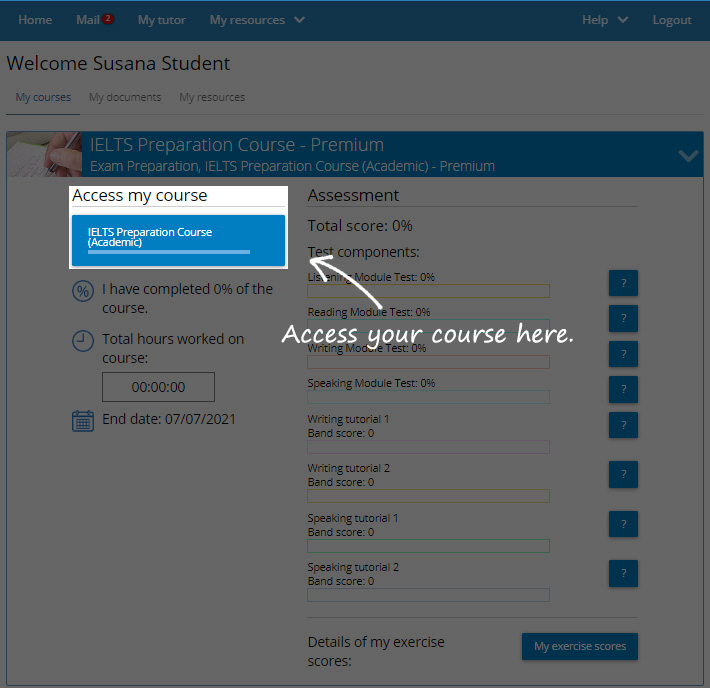Go to Home in top navigation
Viewport: 710px width, 688px height.
point(35,20)
